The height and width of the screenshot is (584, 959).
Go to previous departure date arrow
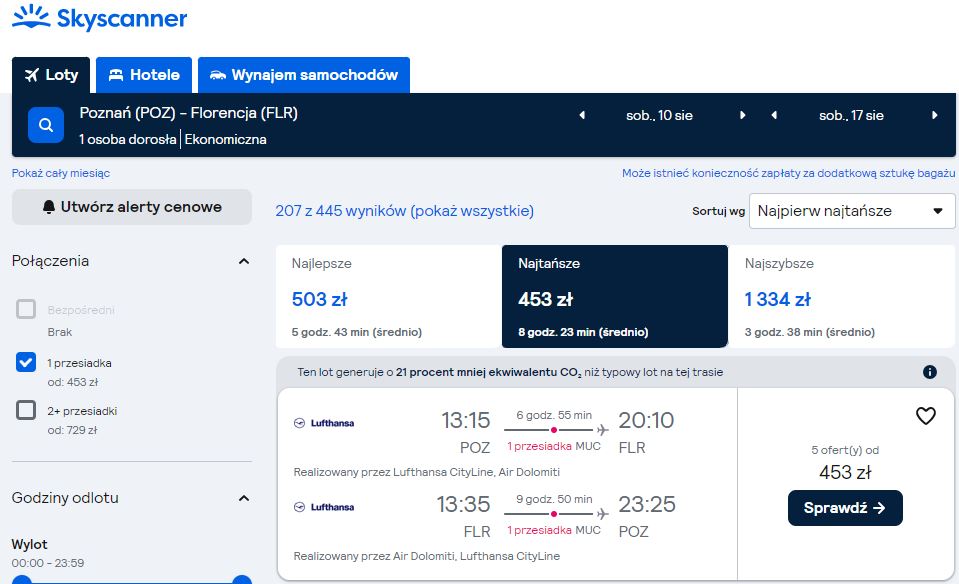[x=582, y=115]
